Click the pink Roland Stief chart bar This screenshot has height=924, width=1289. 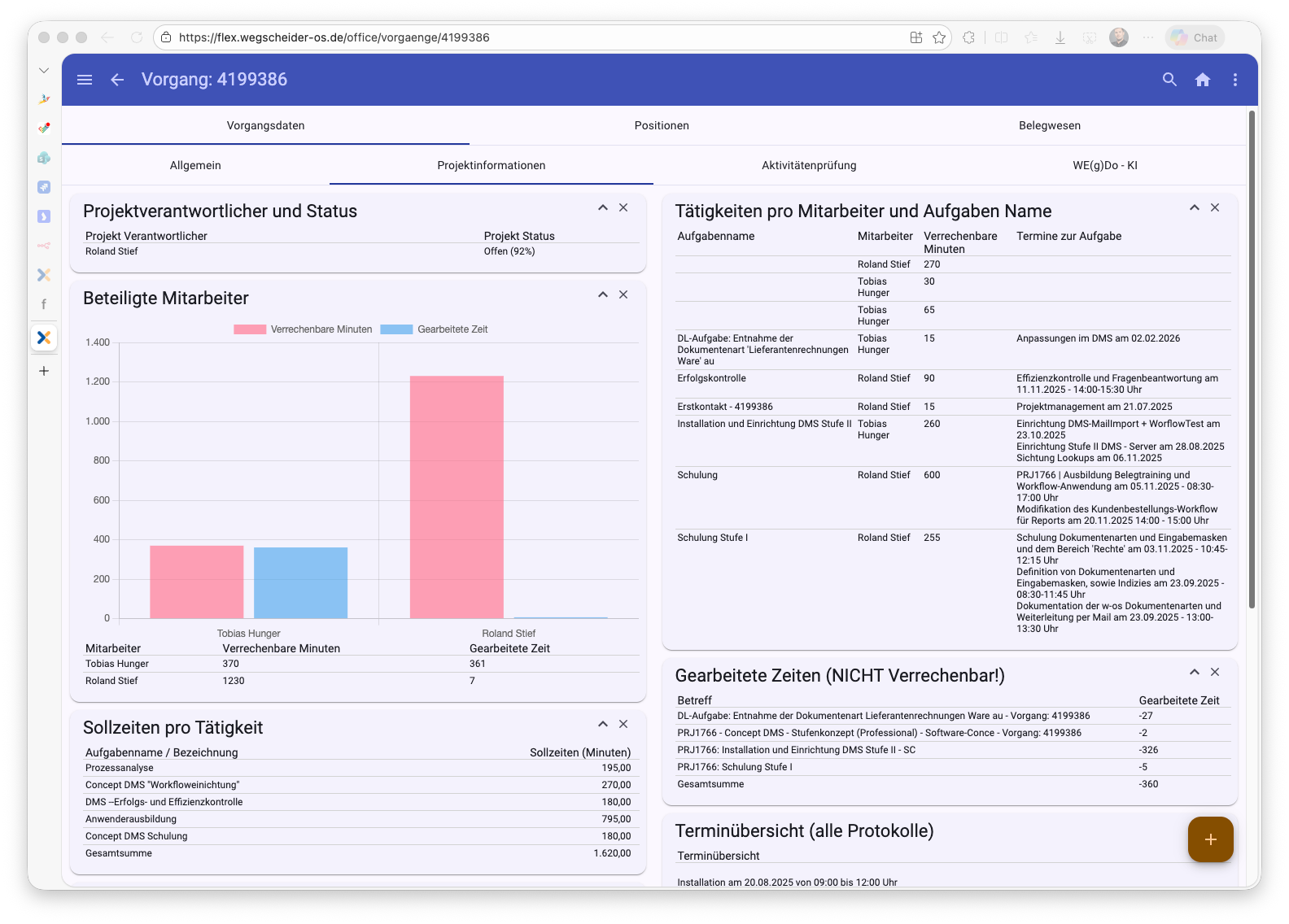tap(457, 496)
